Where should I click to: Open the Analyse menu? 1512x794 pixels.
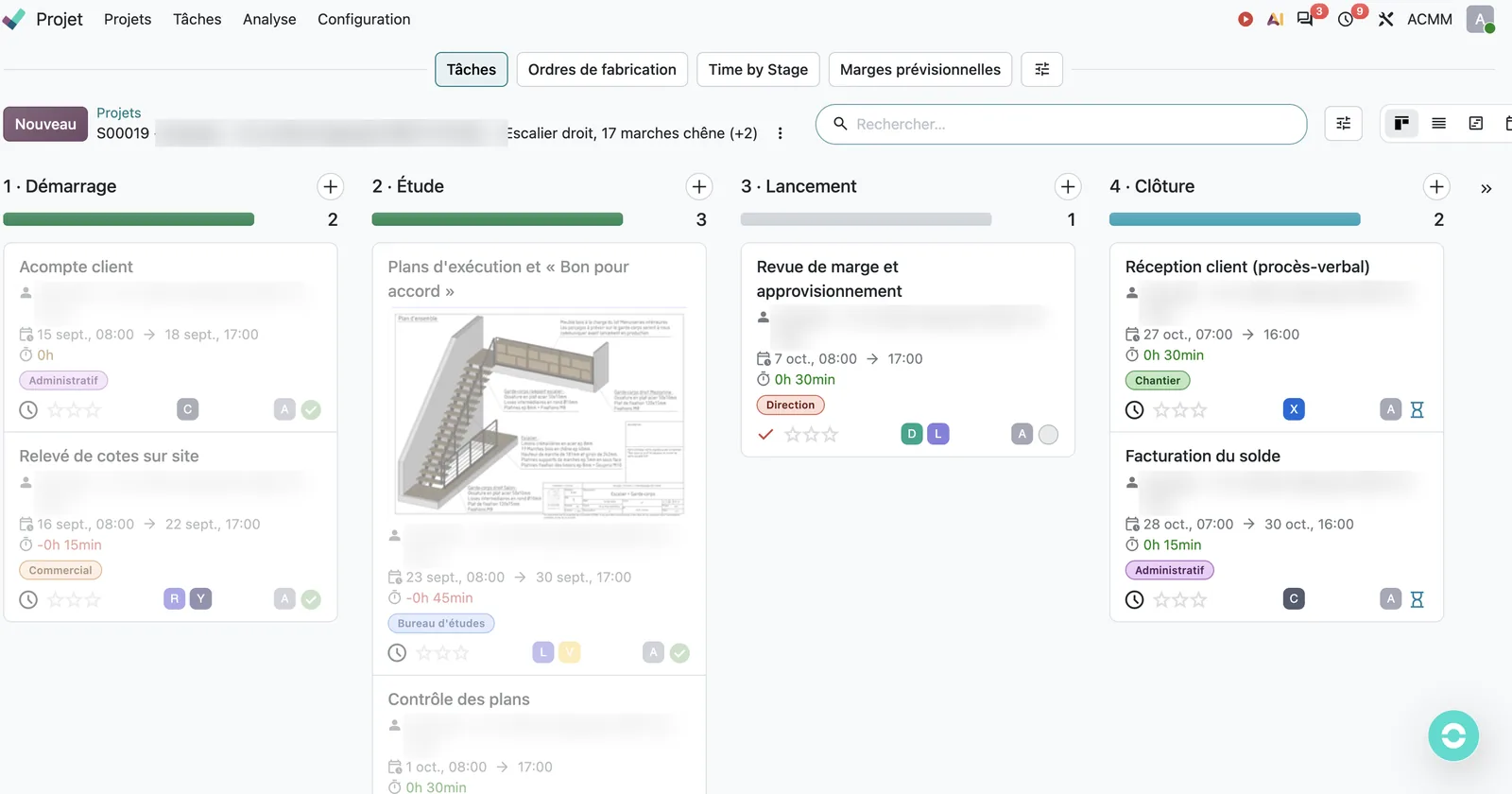coord(269,19)
